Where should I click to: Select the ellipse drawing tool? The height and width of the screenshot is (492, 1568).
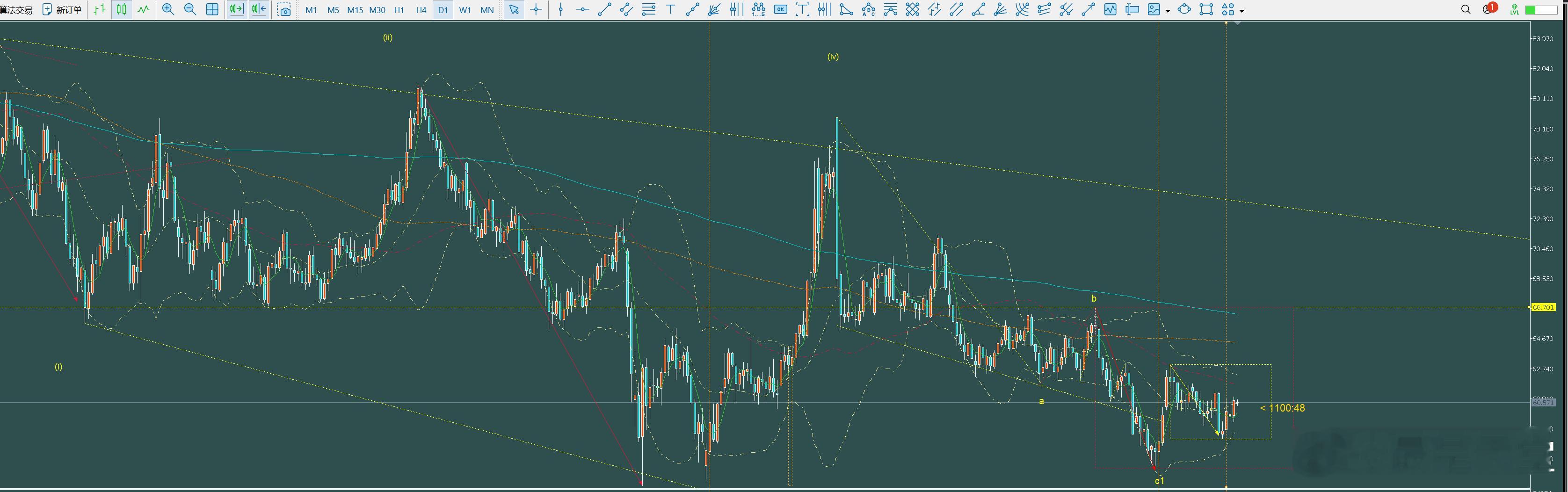point(1184,10)
